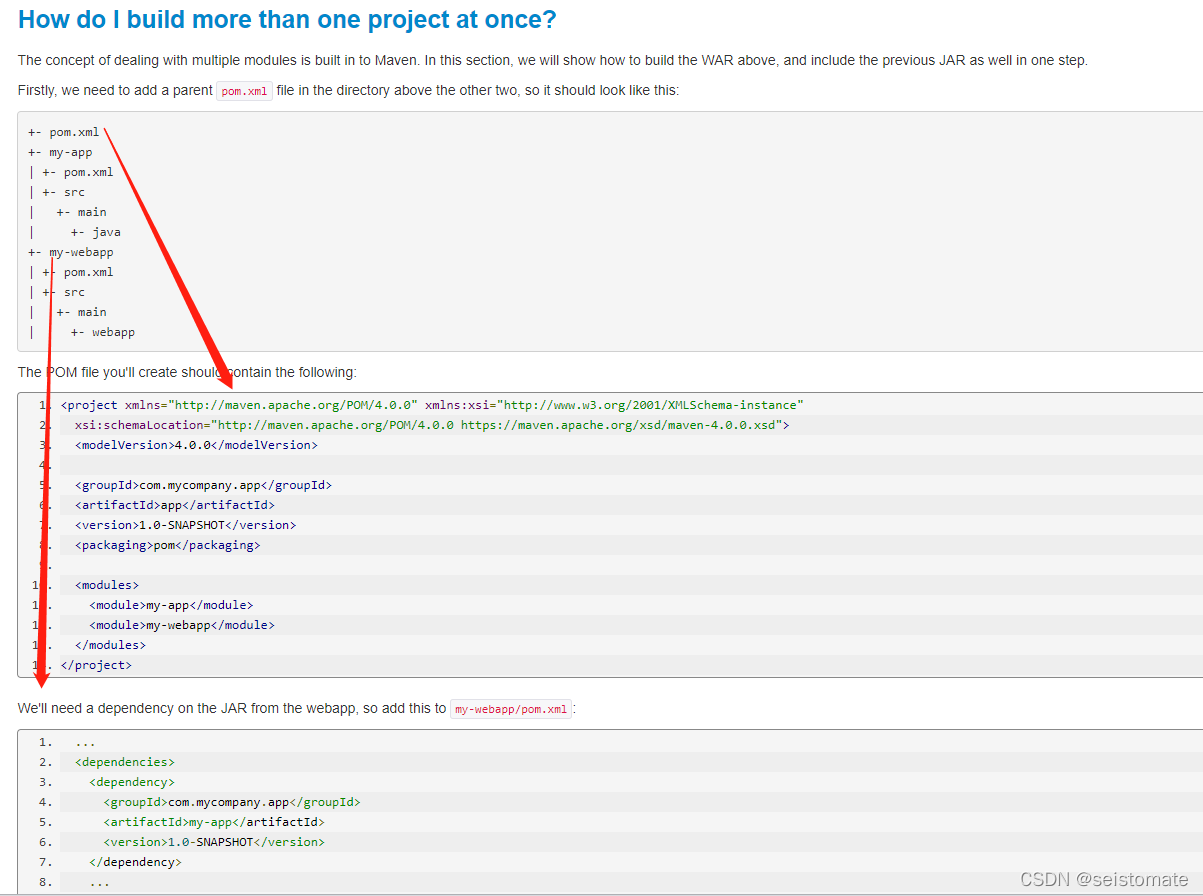Click the artifactId my-app dependency line
The height and width of the screenshot is (896, 1203).
click(214, 822)
